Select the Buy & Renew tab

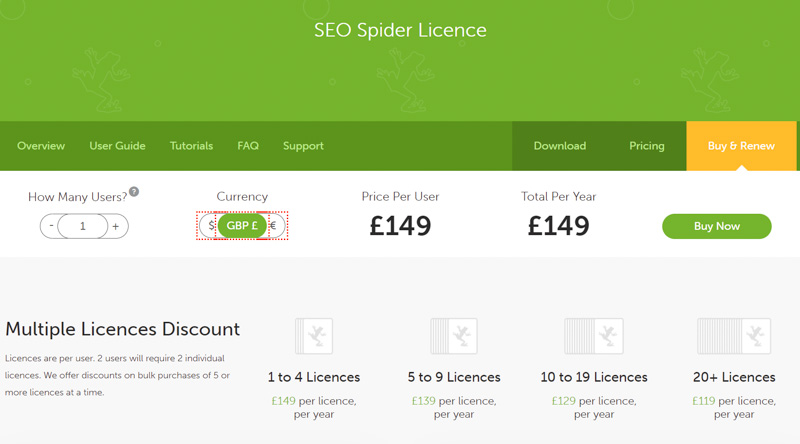point(741,146)
